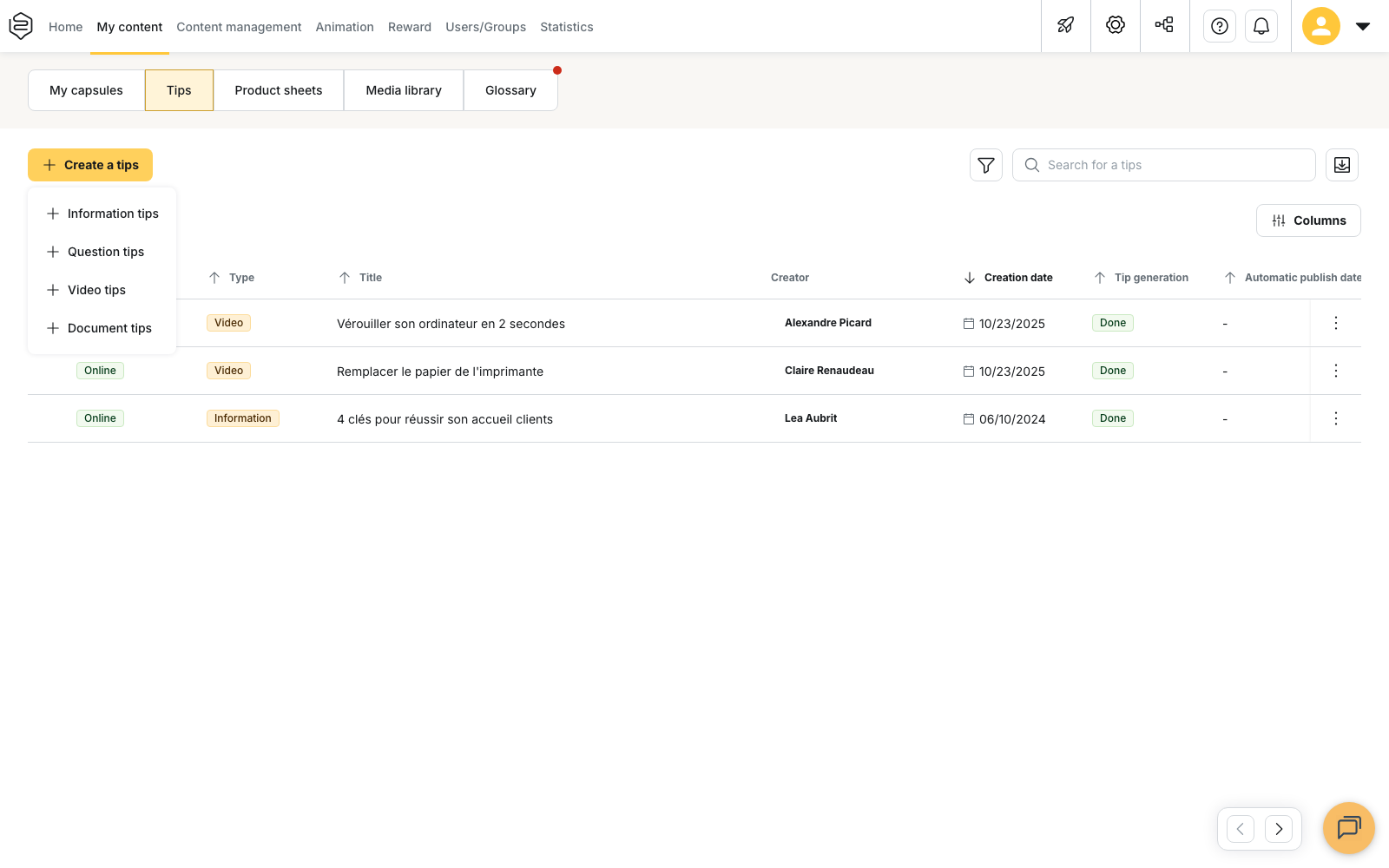Select Question tips option
The width and height of the screenshot is (1389, 868).
(102, 252)
